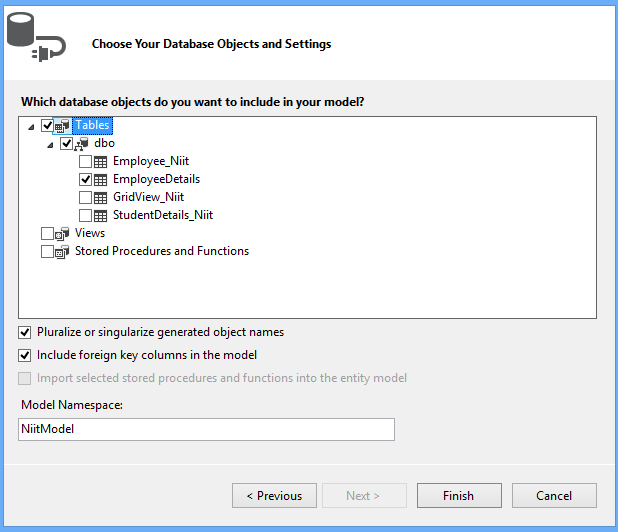Click the Employee_Niit table icon
Screen dimensions: 618x532
pos(101,162)
